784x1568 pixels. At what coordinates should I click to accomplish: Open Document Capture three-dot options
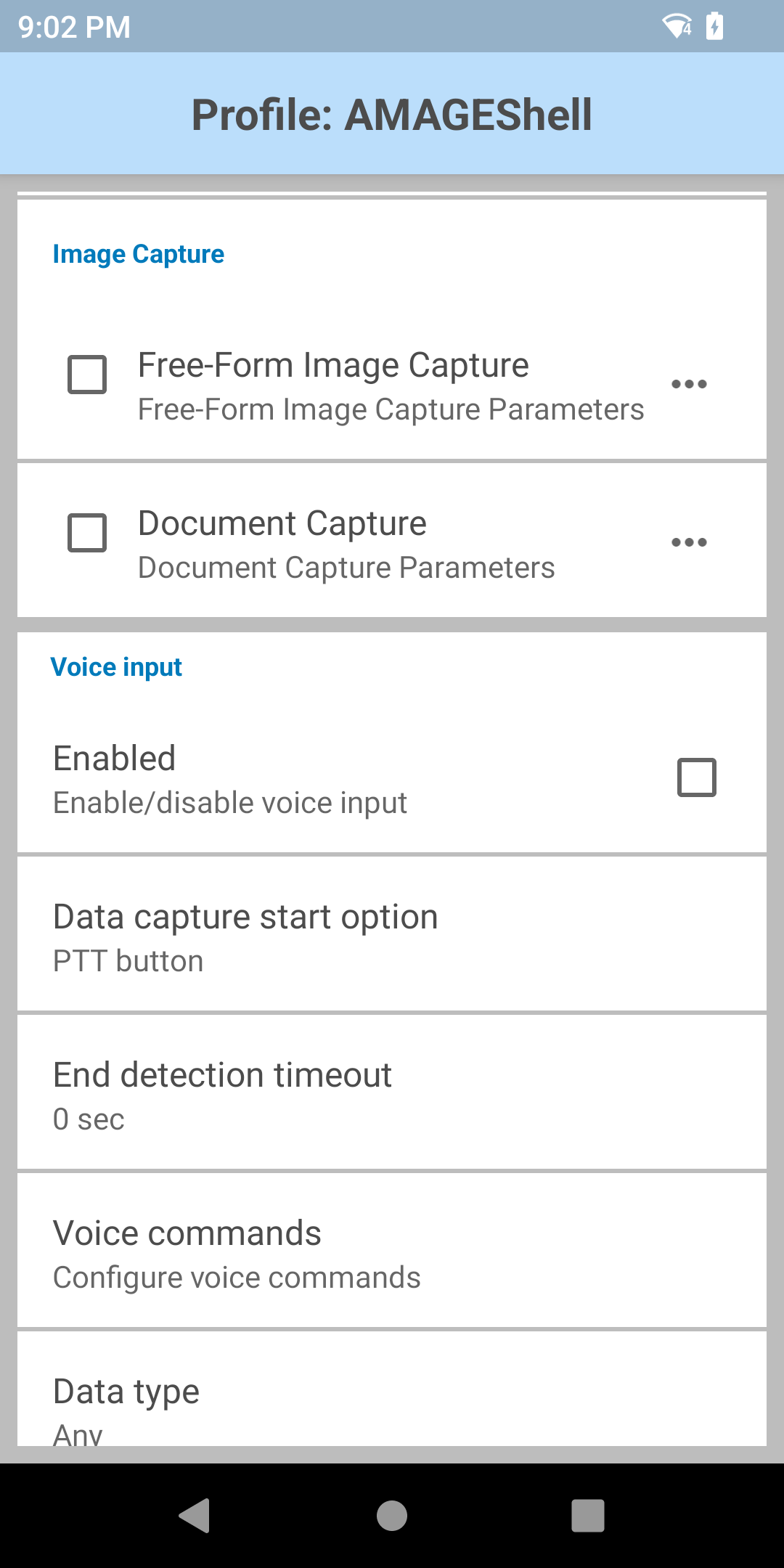689,542
